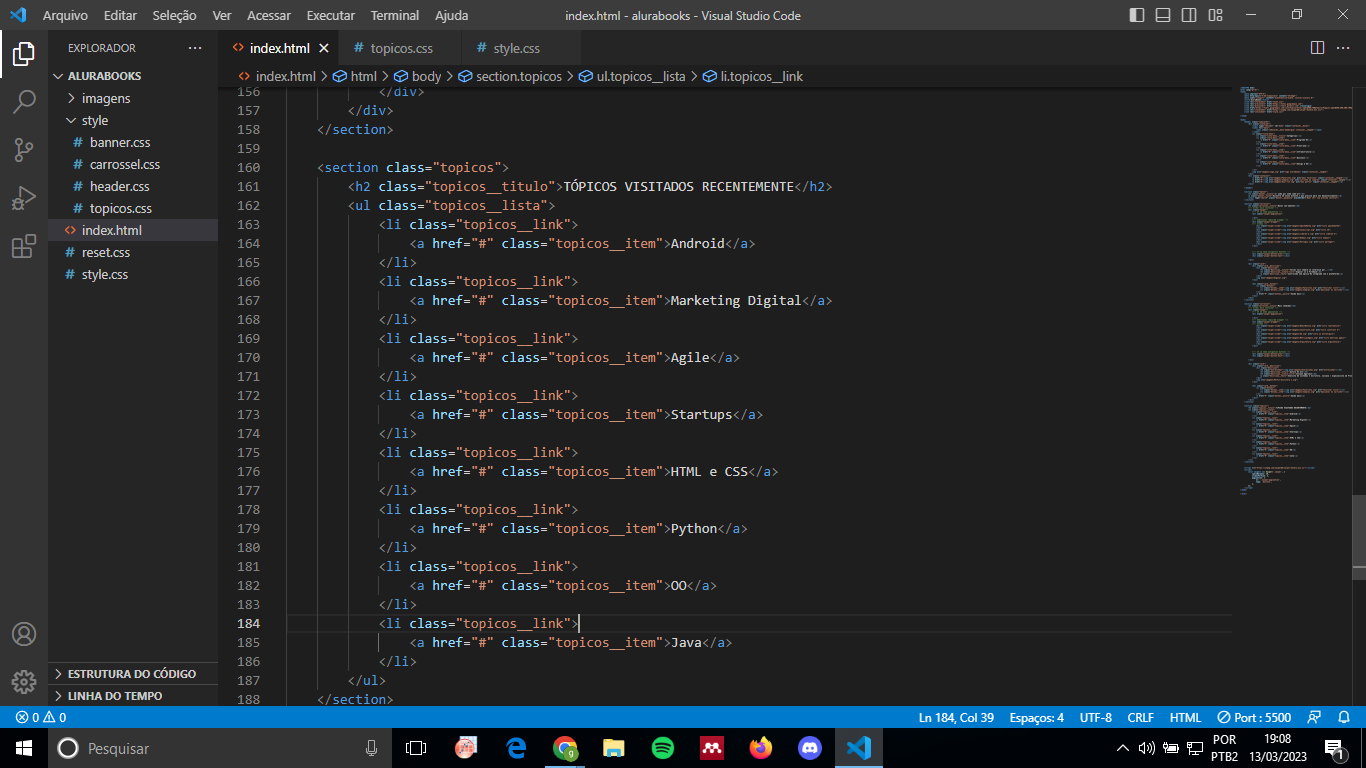The height and width of the screenshot is (768, 1366).
Task: Open the Seleção menu
Action: click(175, 15)
